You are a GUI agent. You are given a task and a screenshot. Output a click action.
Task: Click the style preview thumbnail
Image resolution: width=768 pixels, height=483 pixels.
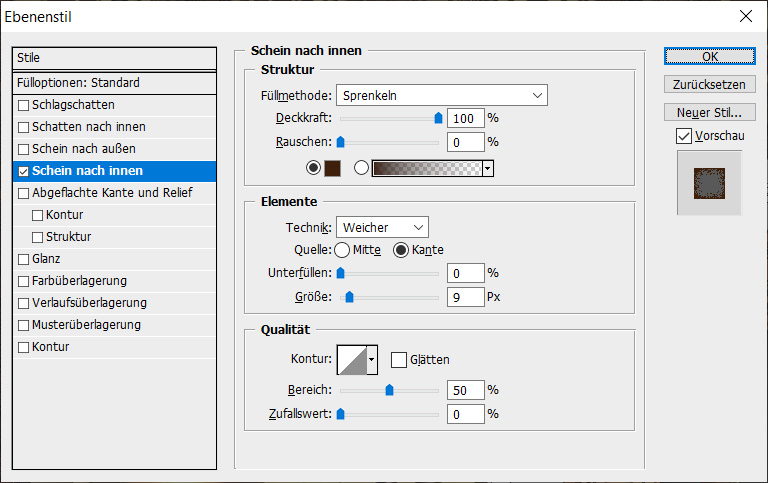(x=709, y=183)
